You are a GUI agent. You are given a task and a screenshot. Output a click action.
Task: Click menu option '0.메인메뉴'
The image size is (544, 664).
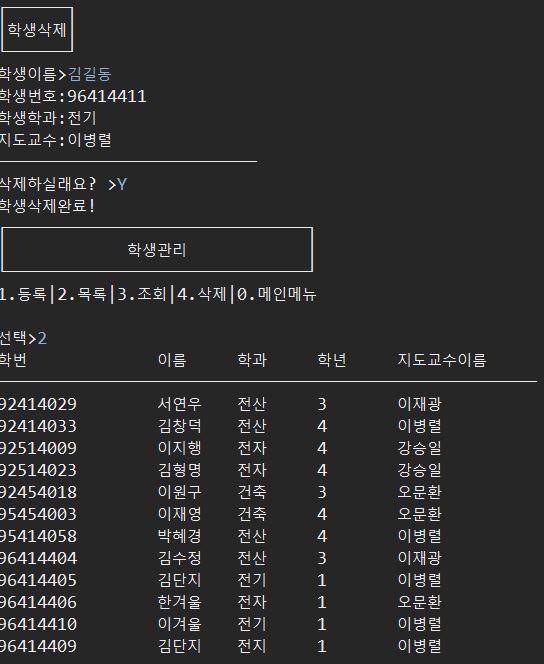(276, 294)
